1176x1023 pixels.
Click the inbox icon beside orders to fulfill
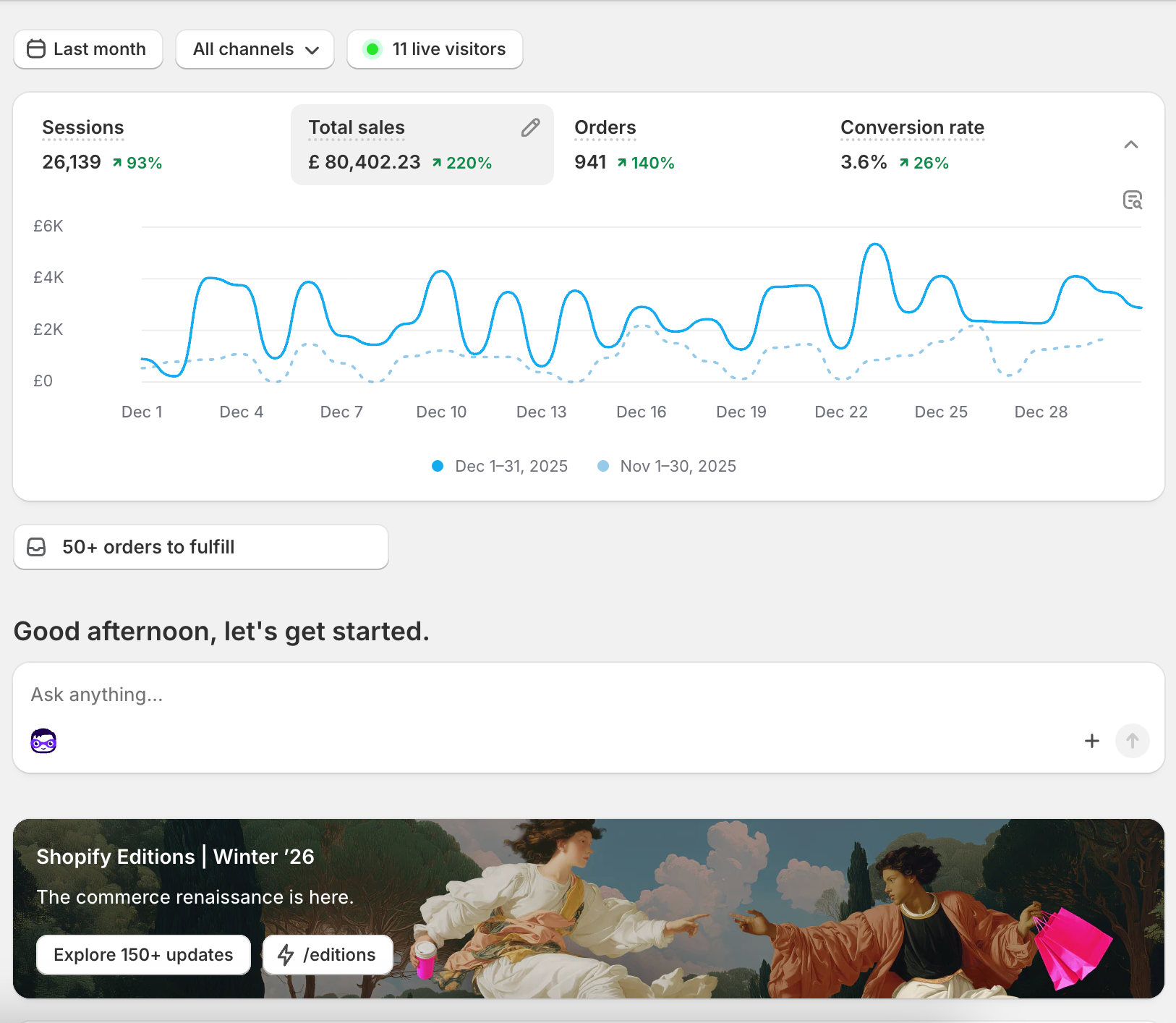[x=36, y=547]
